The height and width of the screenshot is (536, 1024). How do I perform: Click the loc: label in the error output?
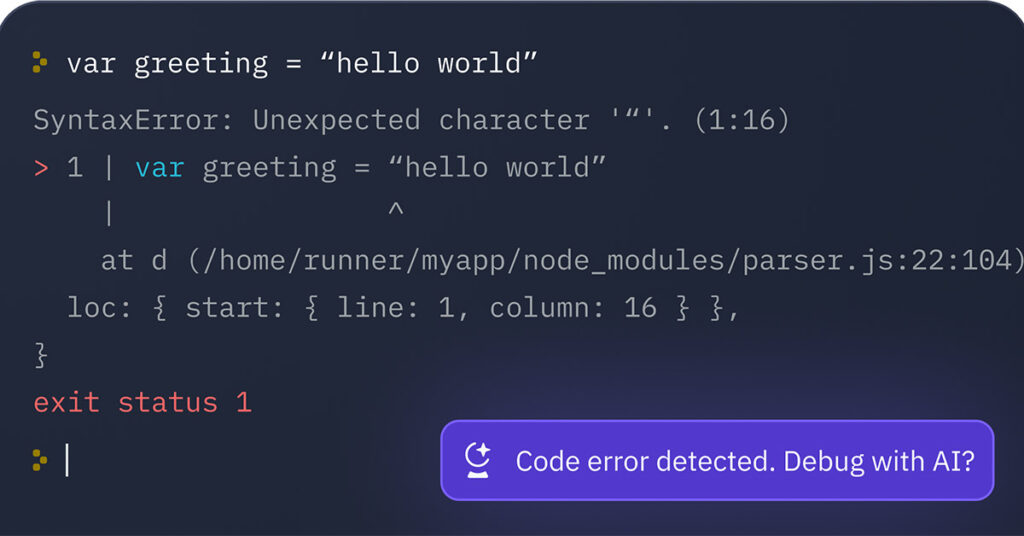click(100, 307)
